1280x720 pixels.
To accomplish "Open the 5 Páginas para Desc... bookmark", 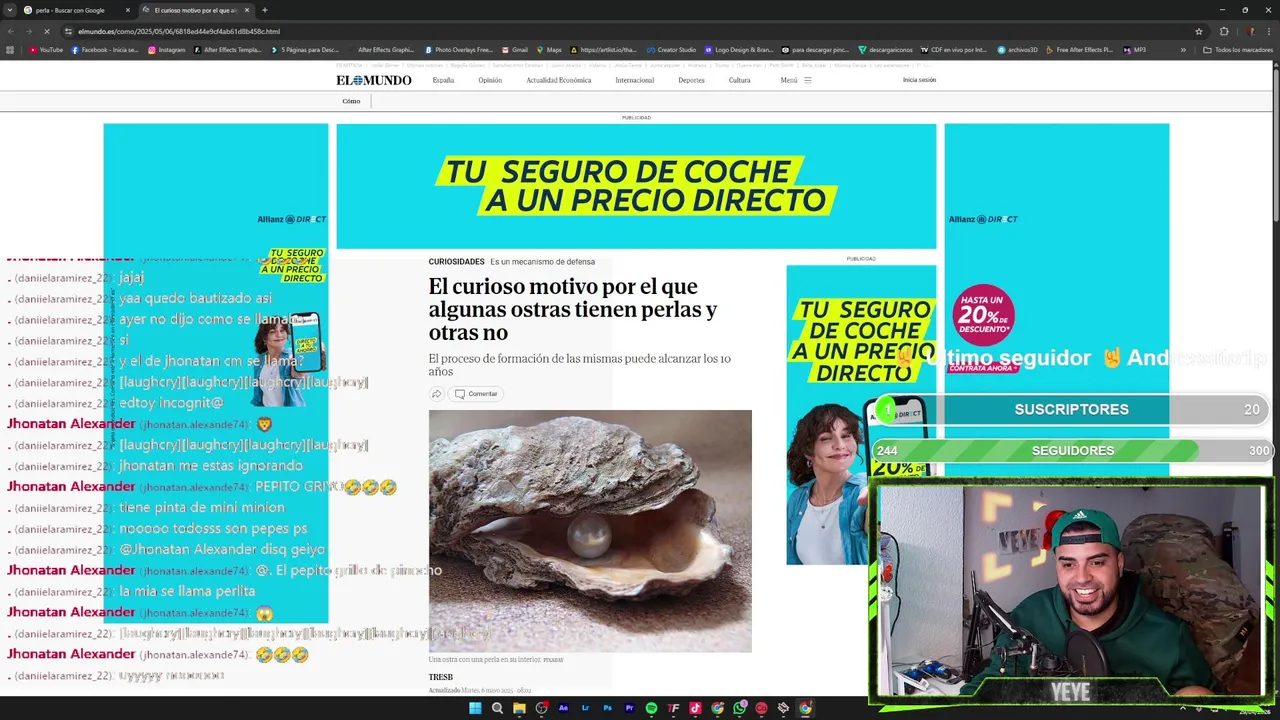I will [x=304, y=50].
